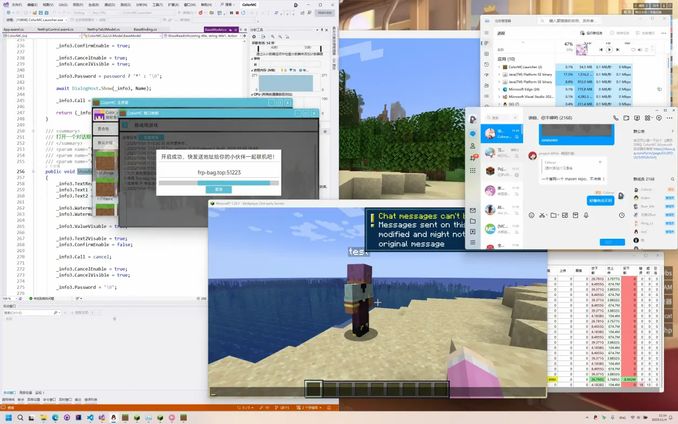
Task: Click the microphone voice message icon in QQ
Action: tap(586, 215)
